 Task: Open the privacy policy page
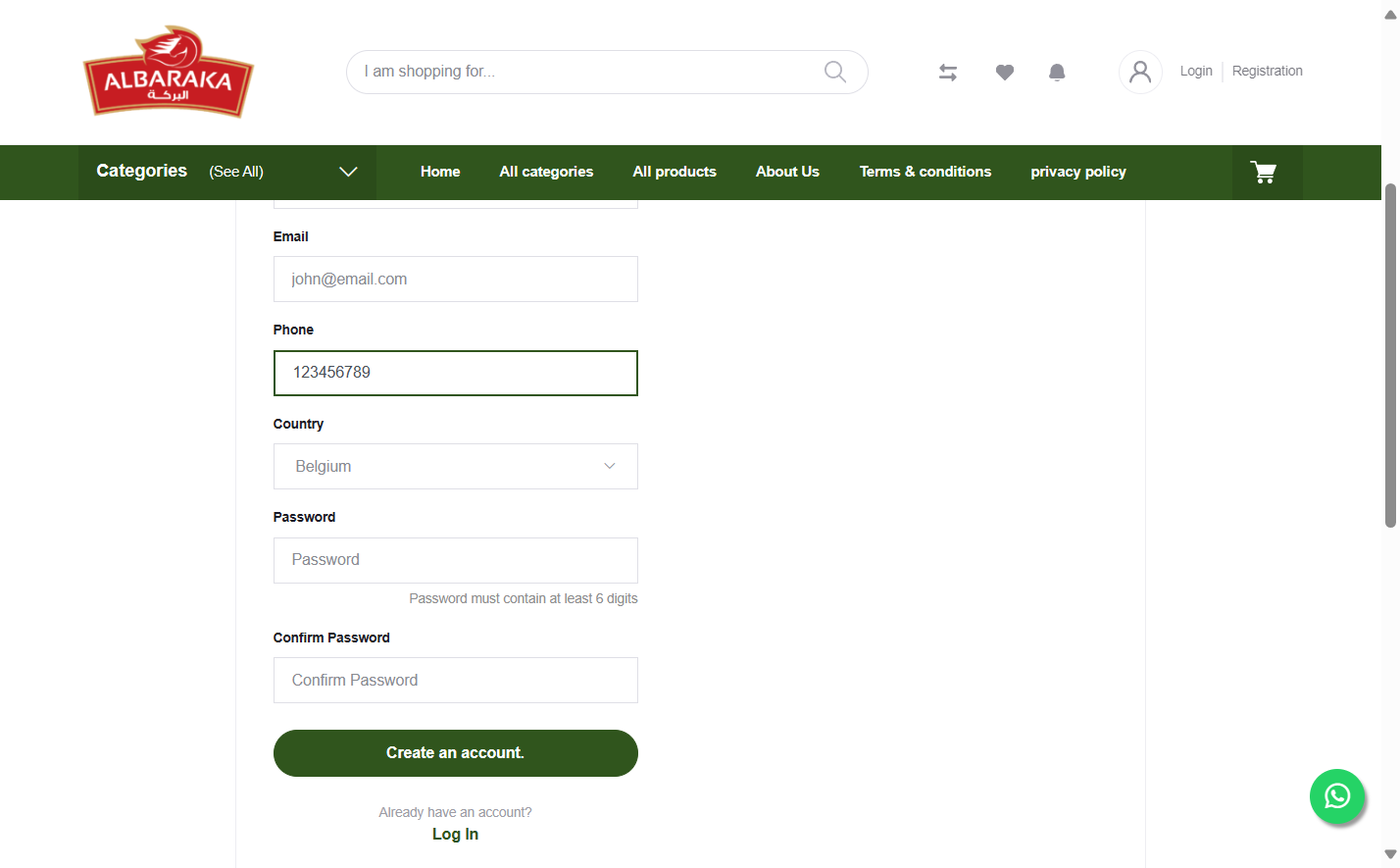click(x=1078, y=172)
